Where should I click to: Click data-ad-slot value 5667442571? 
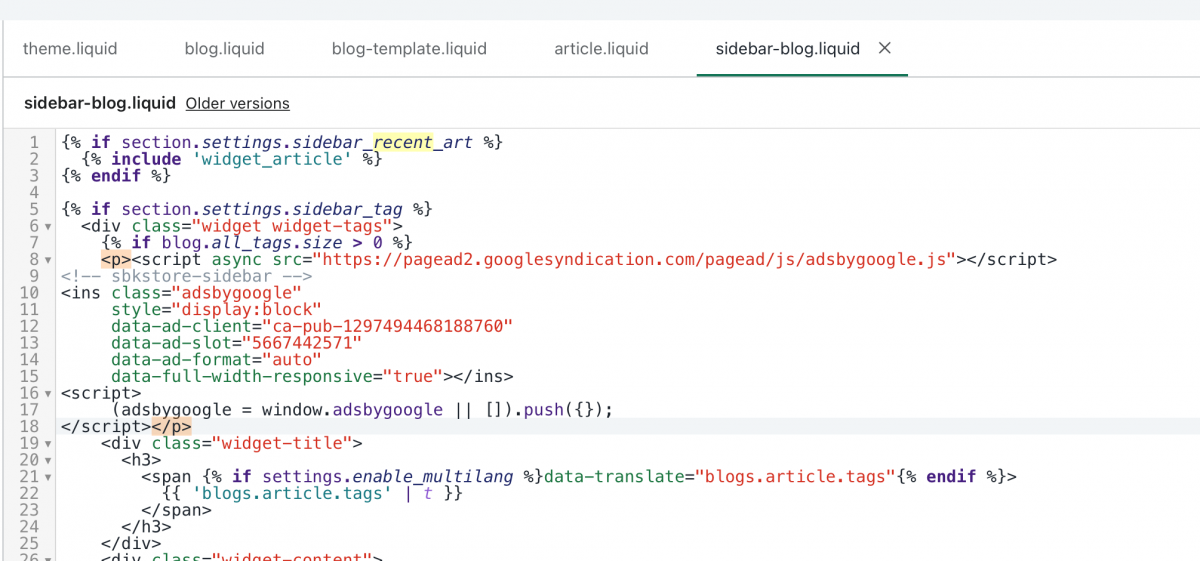(301, 343)
